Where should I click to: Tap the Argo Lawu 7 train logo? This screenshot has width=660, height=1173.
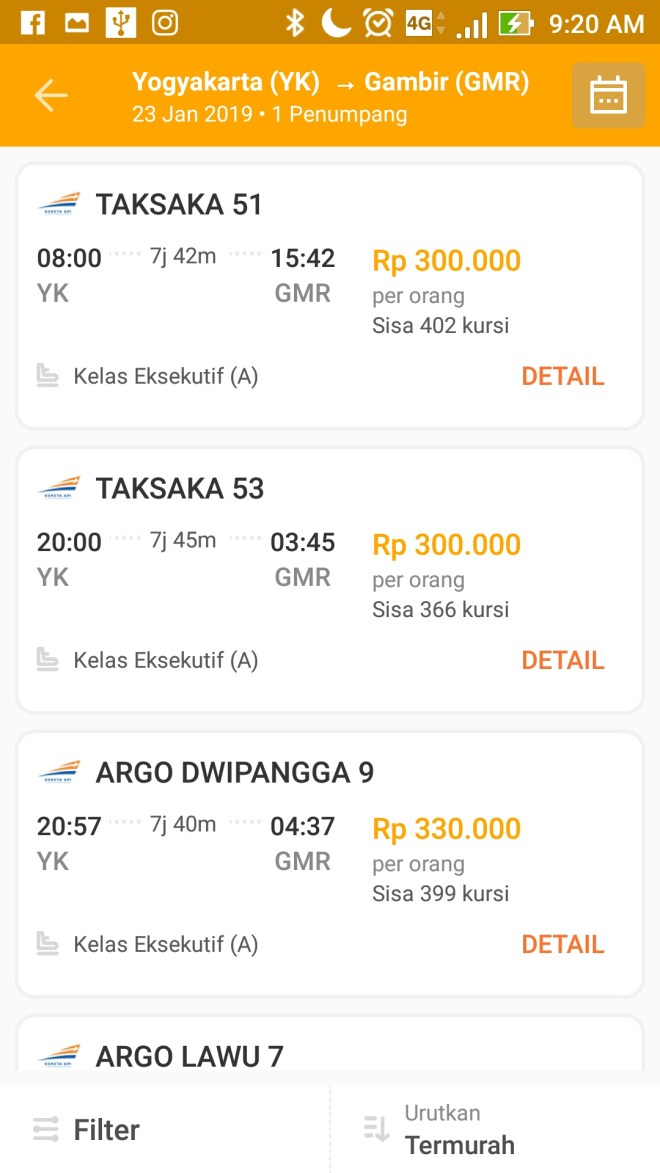[x=59, y=1055]
